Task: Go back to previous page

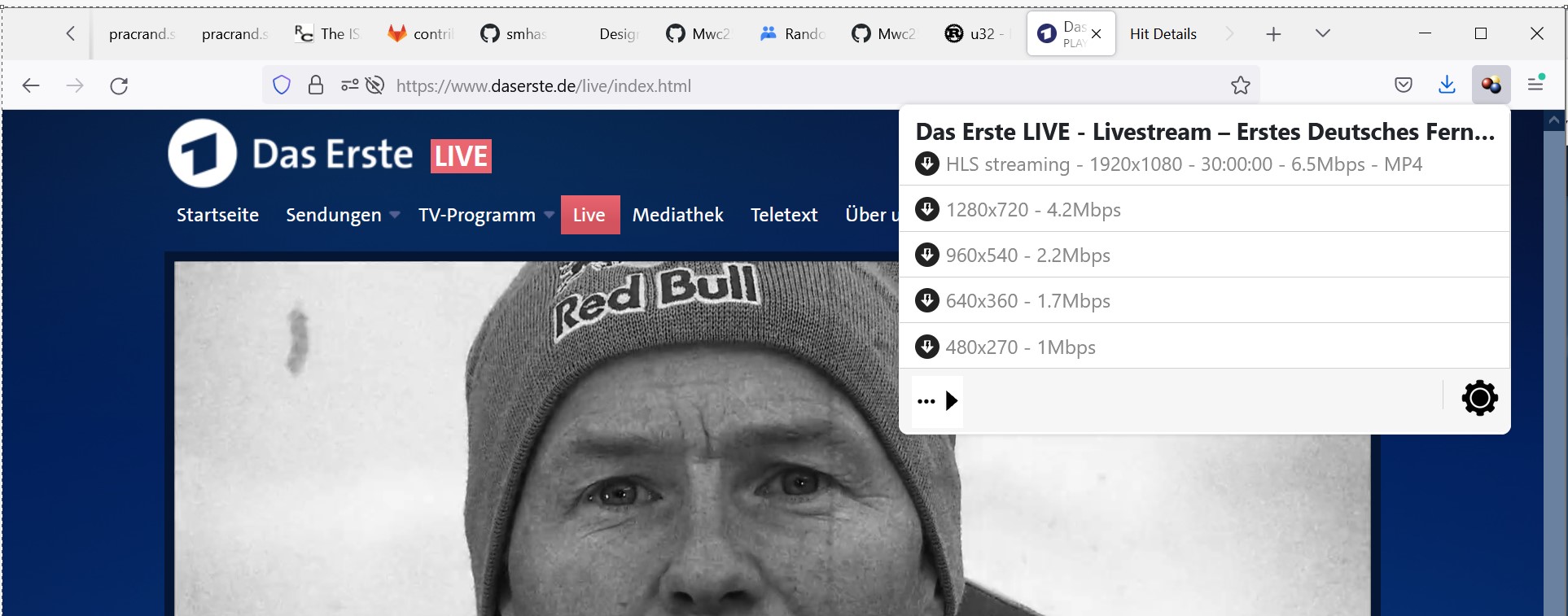Action: coord(31,85)
